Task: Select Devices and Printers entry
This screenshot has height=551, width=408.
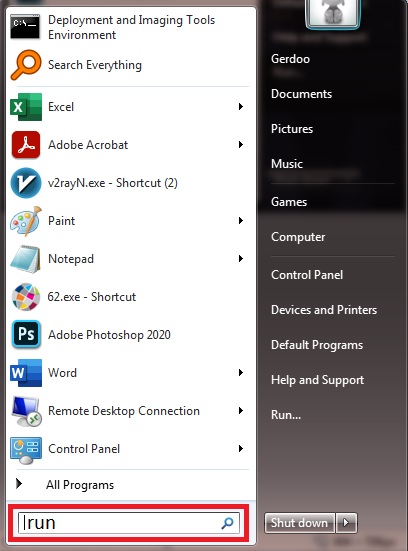Action: click(324, 310)
